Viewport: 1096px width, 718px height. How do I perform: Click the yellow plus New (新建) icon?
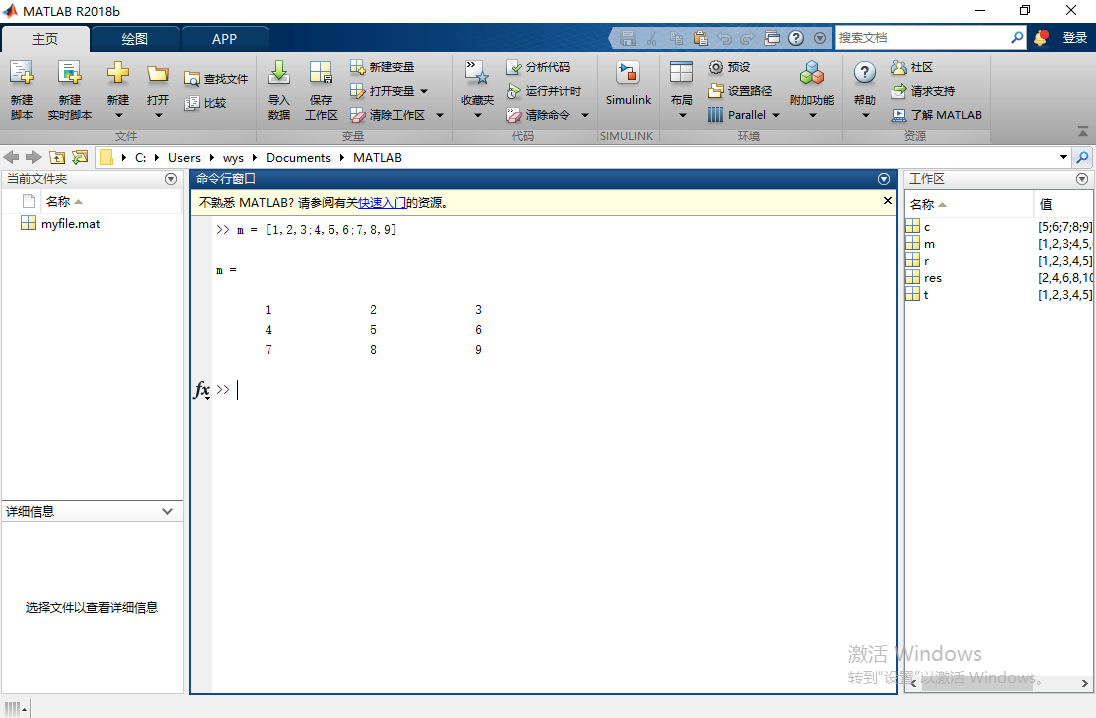click(117, 73)
